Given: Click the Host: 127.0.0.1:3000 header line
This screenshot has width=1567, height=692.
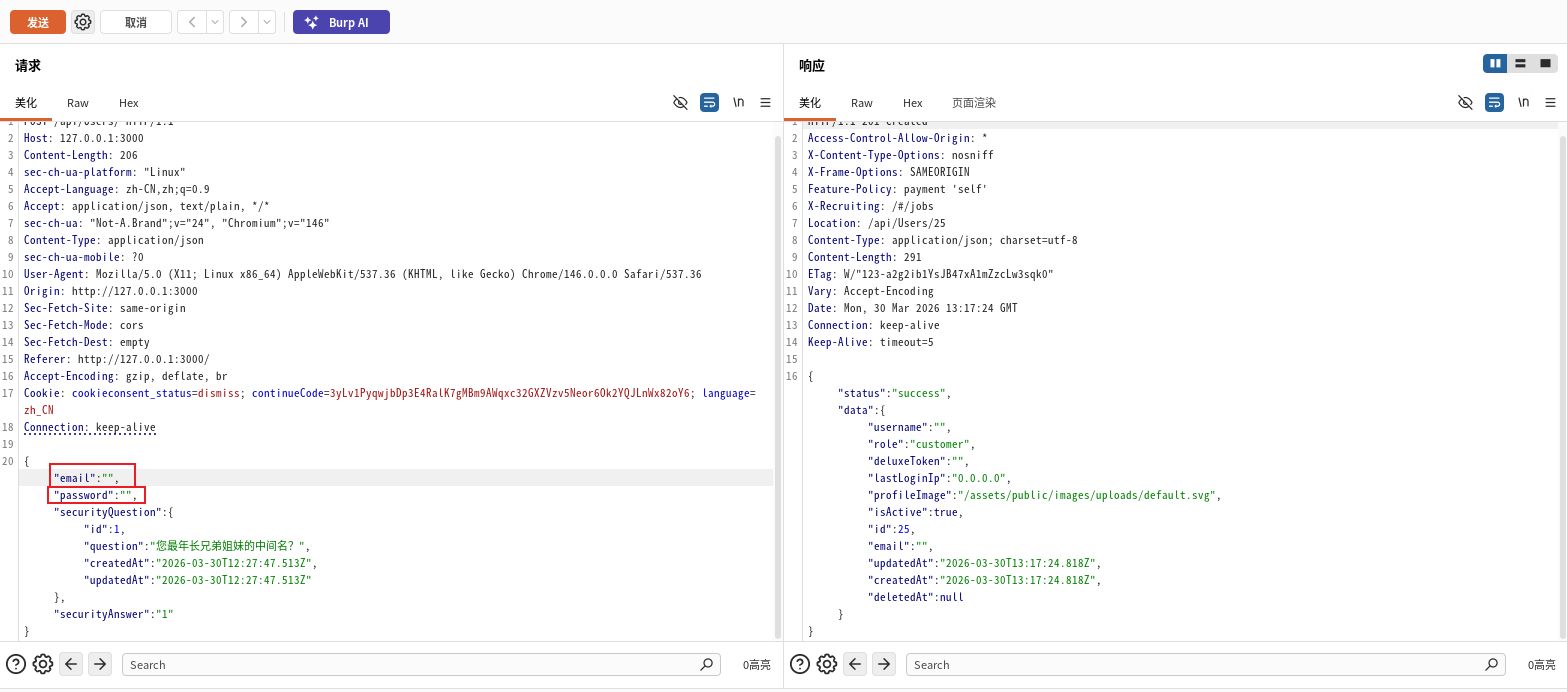Looking at the screenshot, I should pos(84,138).
